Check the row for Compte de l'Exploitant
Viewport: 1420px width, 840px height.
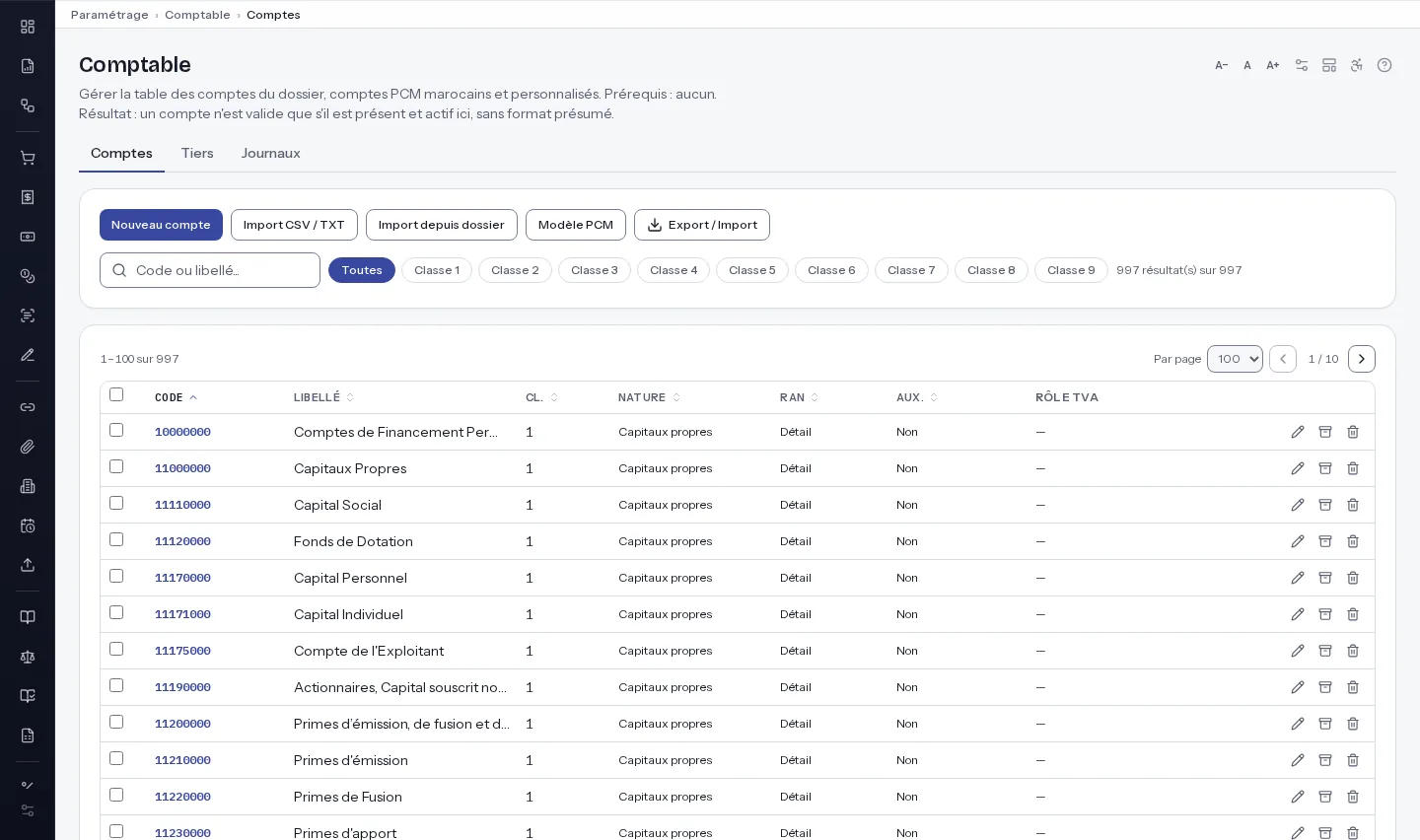[116, 649]
